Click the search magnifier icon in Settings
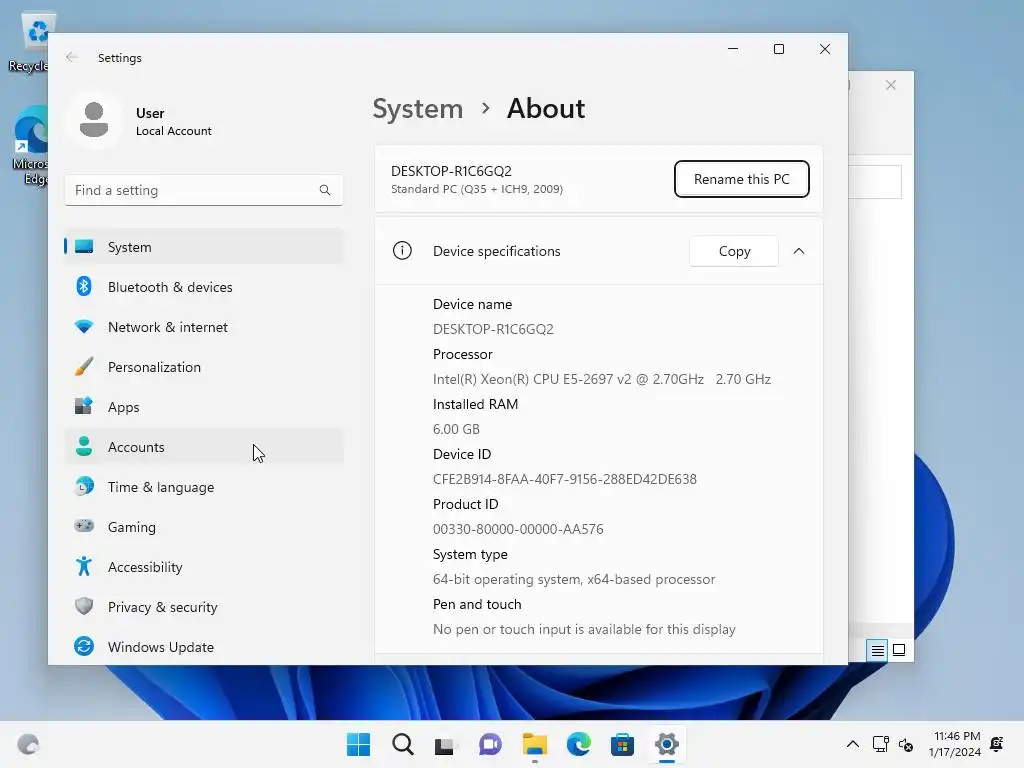The height and width of the screenshot is (768, 1024). click(x=325, y=190)
